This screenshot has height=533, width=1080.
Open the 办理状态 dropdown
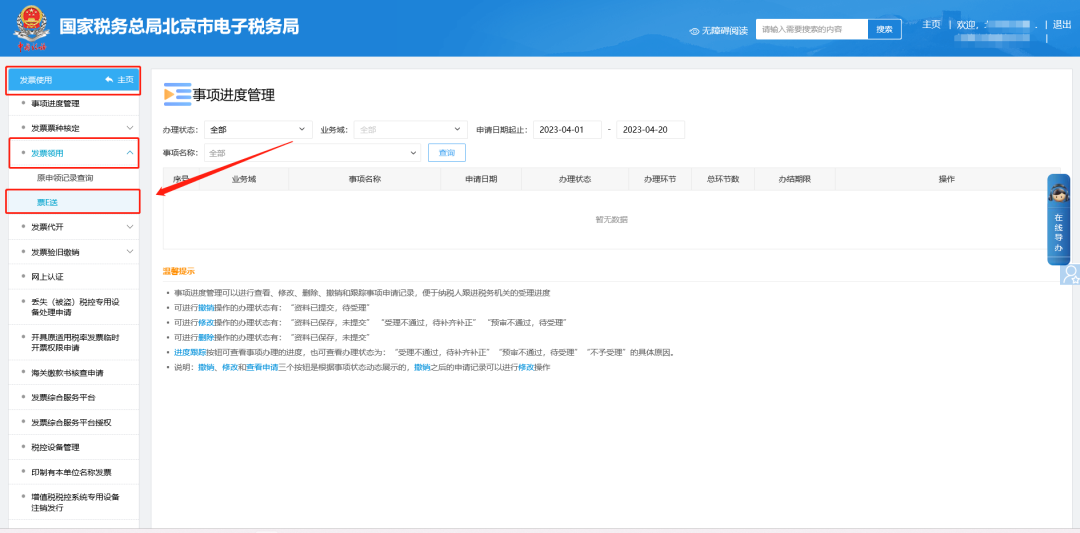(x=259, y=129)
